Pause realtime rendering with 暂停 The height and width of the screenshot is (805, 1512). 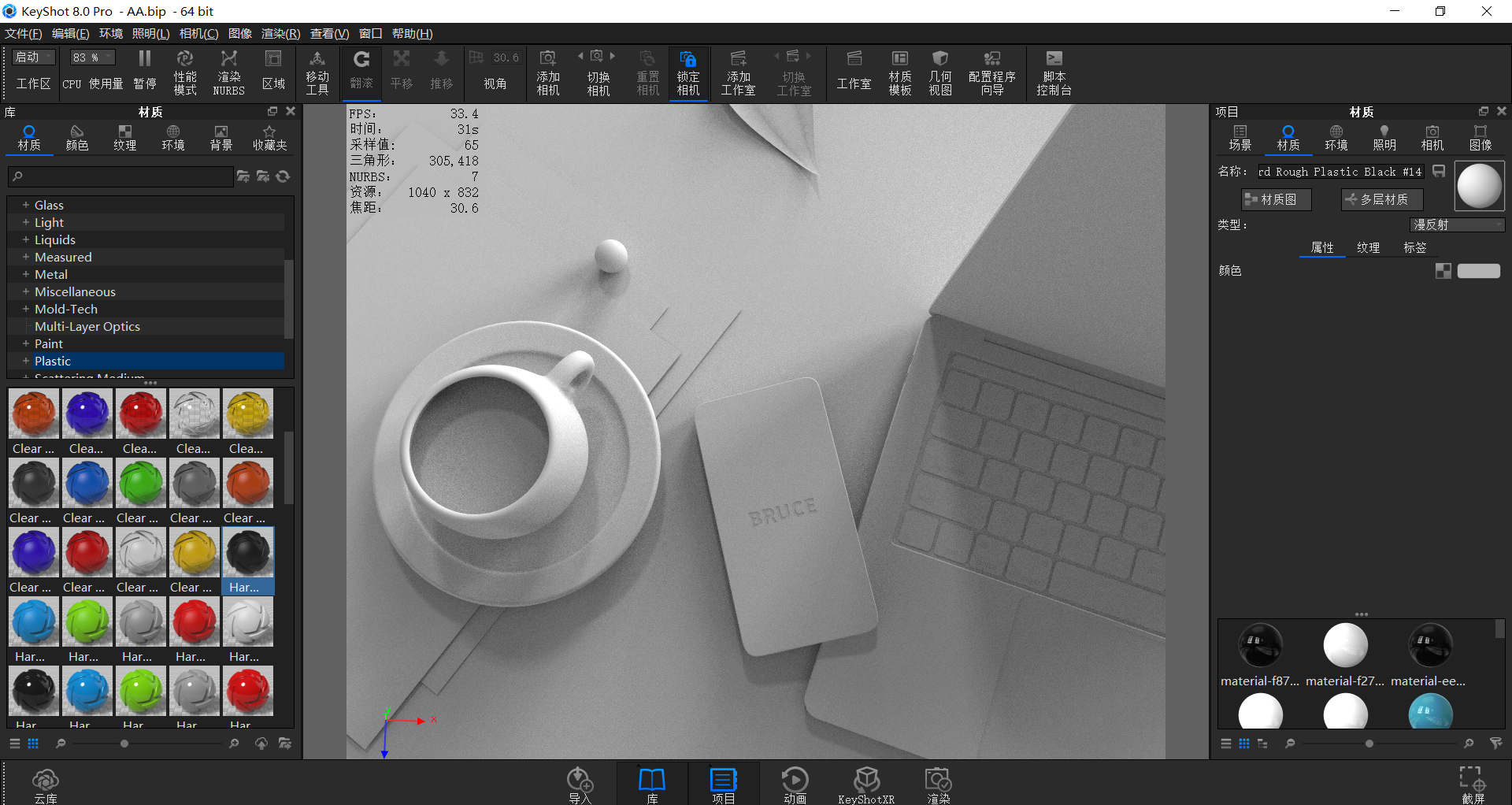tap(145, 72)
